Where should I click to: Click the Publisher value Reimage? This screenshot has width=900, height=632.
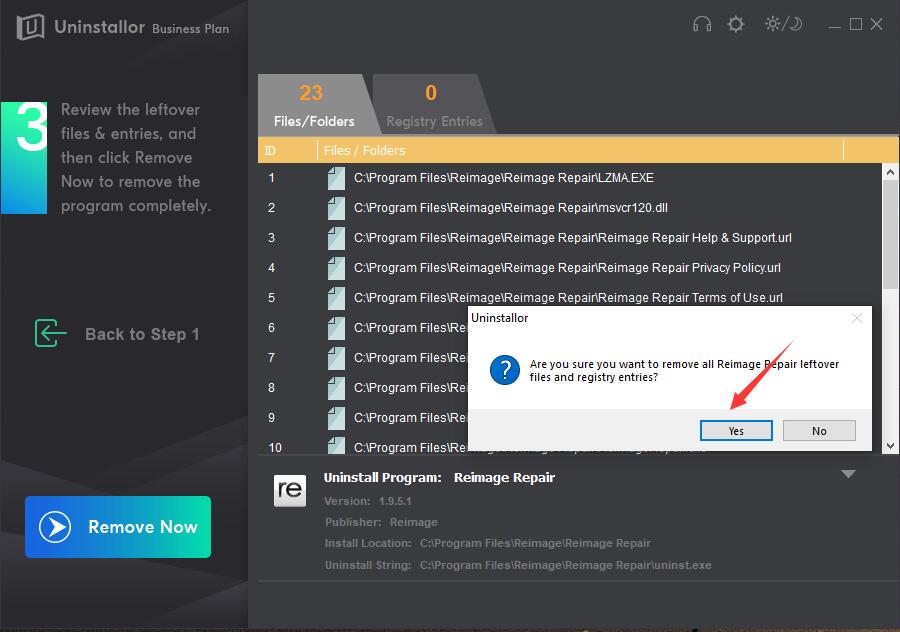pos(413,522)
